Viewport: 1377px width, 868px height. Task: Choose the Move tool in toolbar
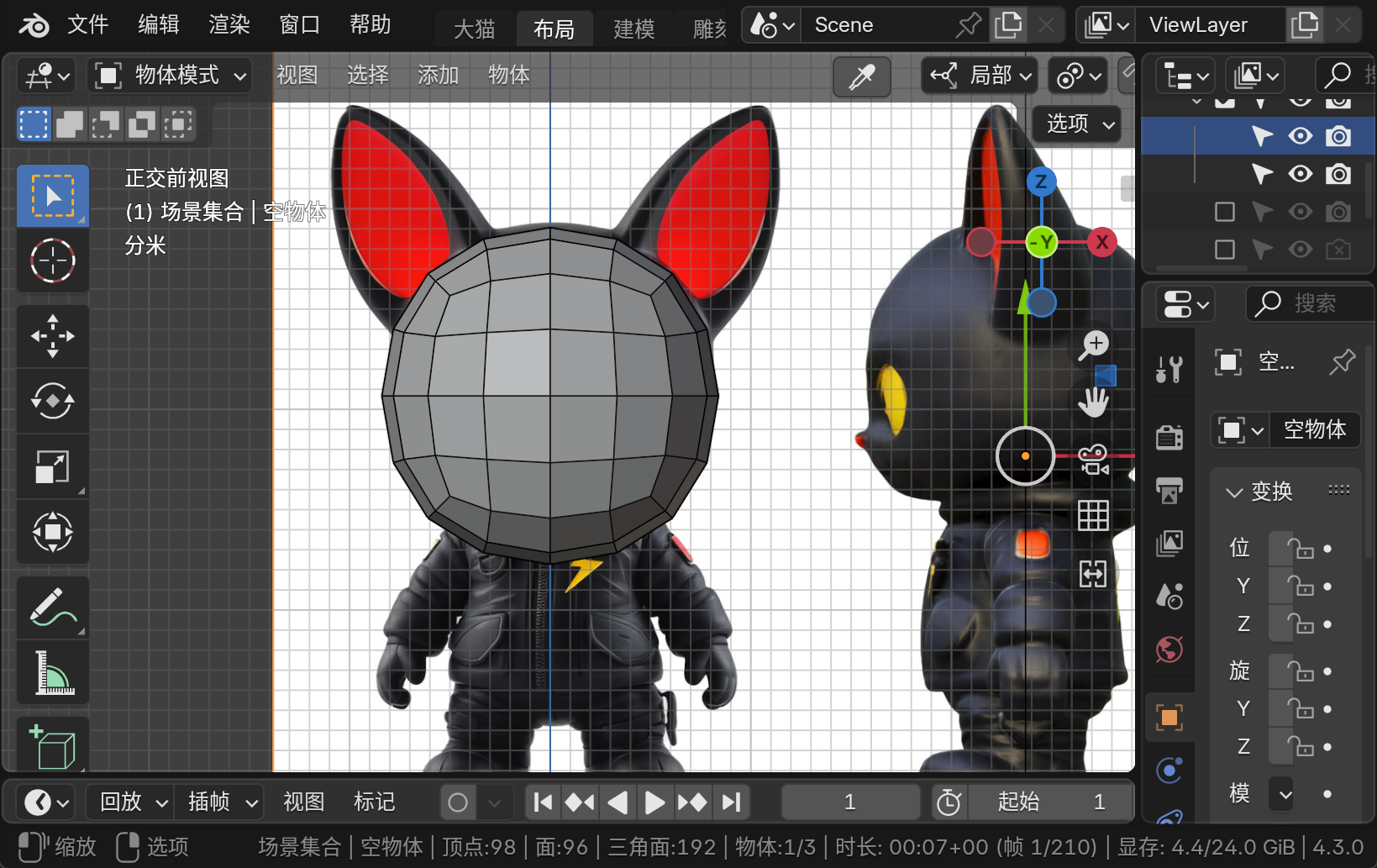coord(53,336)
